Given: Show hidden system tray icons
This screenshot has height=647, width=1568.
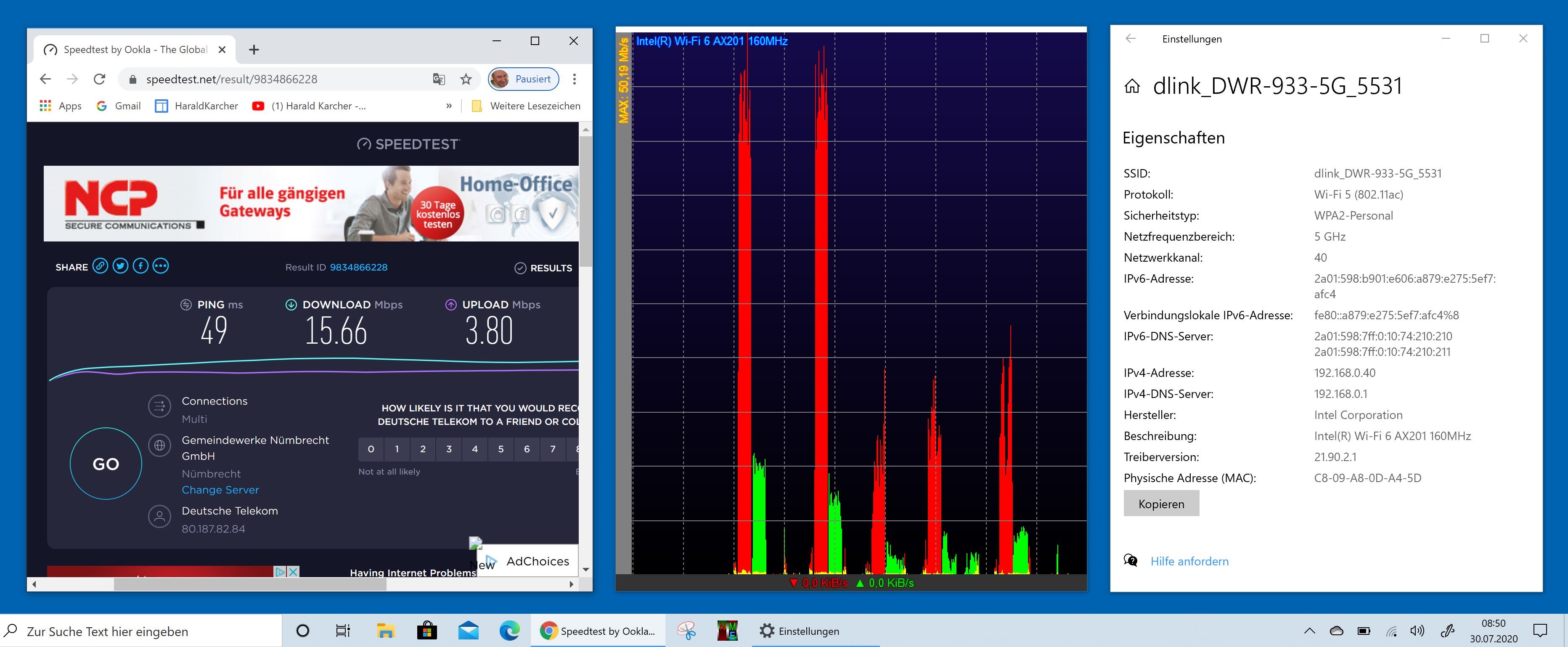Looking at the screenshot, I should click(x=1309, y=631).
